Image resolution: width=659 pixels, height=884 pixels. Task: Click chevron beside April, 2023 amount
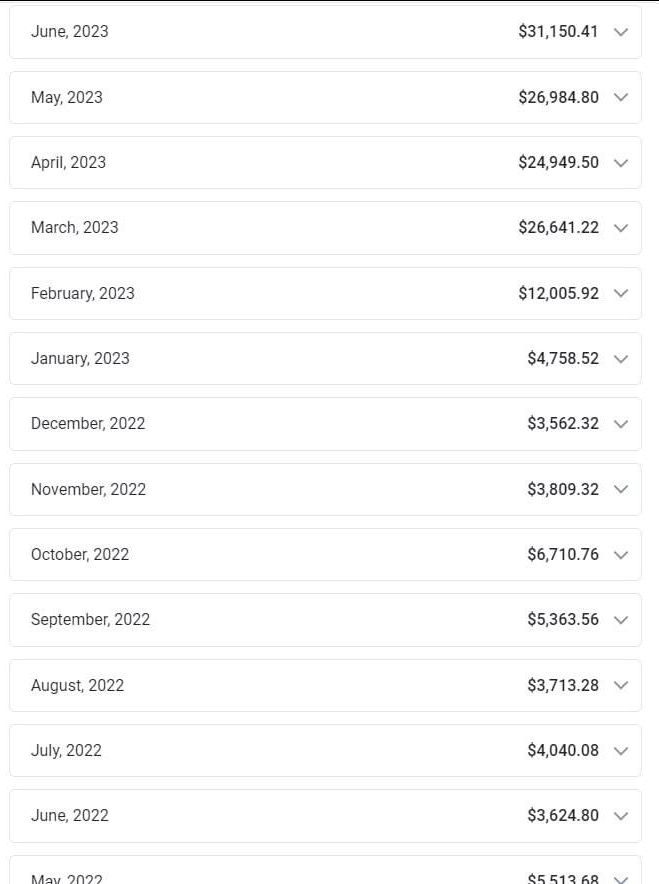[x=621, y=163]
